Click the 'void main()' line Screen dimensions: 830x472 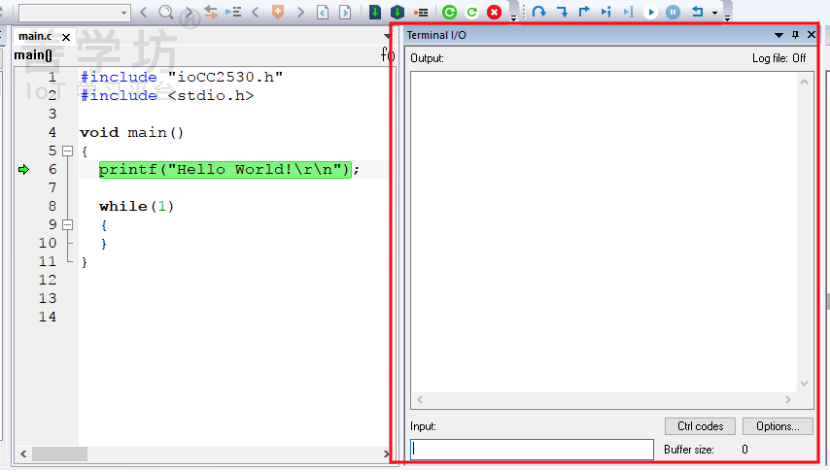pyautogui.click(x=132, y=132)
